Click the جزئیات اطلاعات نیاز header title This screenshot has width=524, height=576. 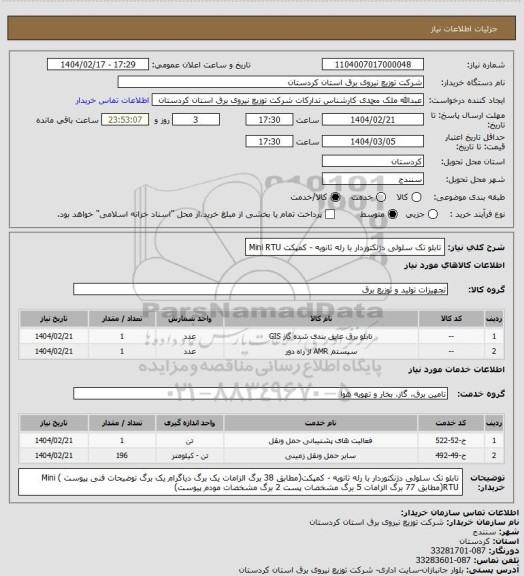coord(464,29)
